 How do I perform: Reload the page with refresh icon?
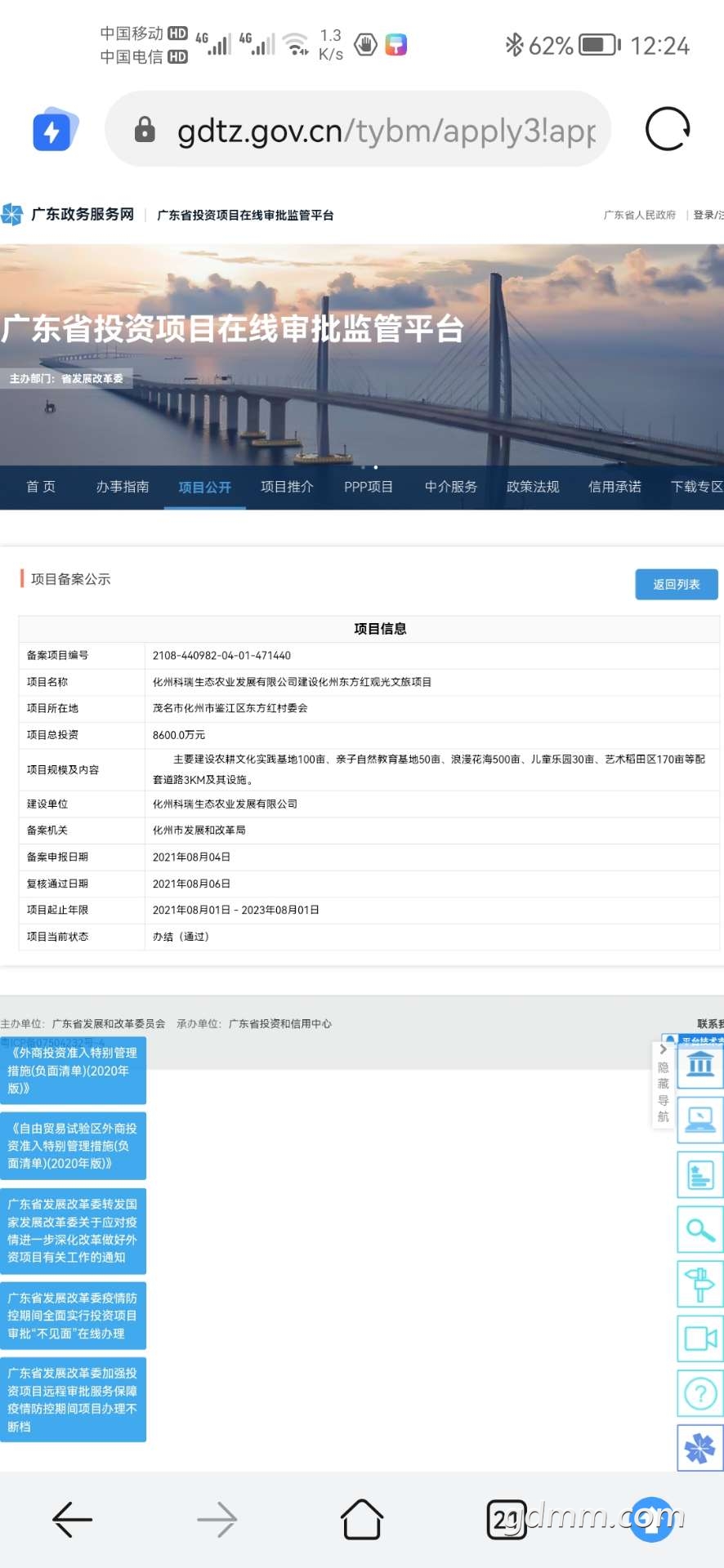668,129
